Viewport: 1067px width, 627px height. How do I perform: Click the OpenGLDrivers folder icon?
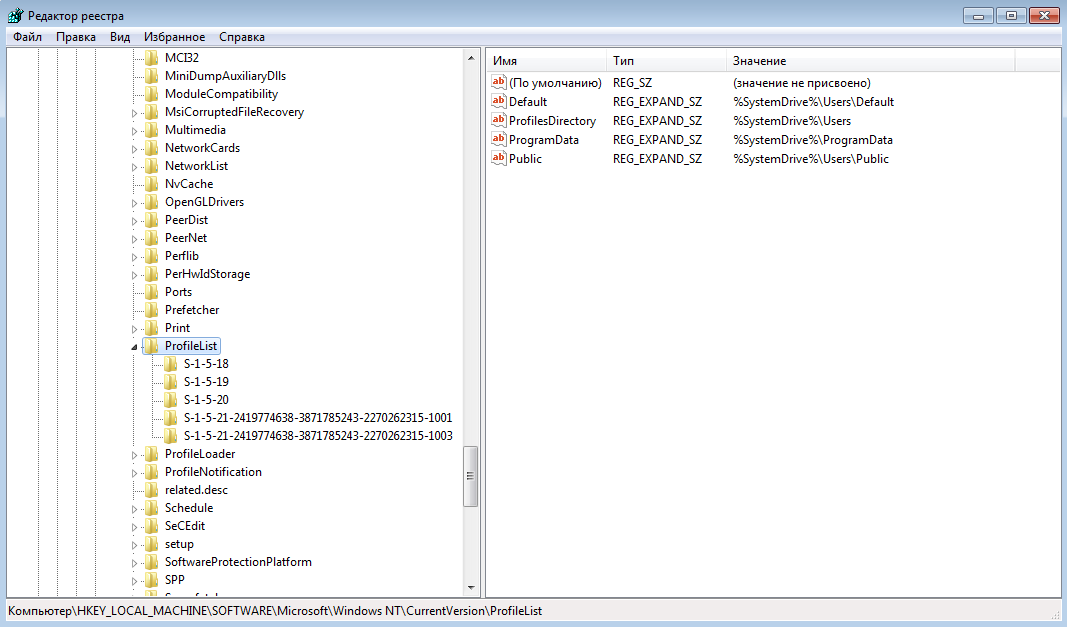click(x=152, y=202)
